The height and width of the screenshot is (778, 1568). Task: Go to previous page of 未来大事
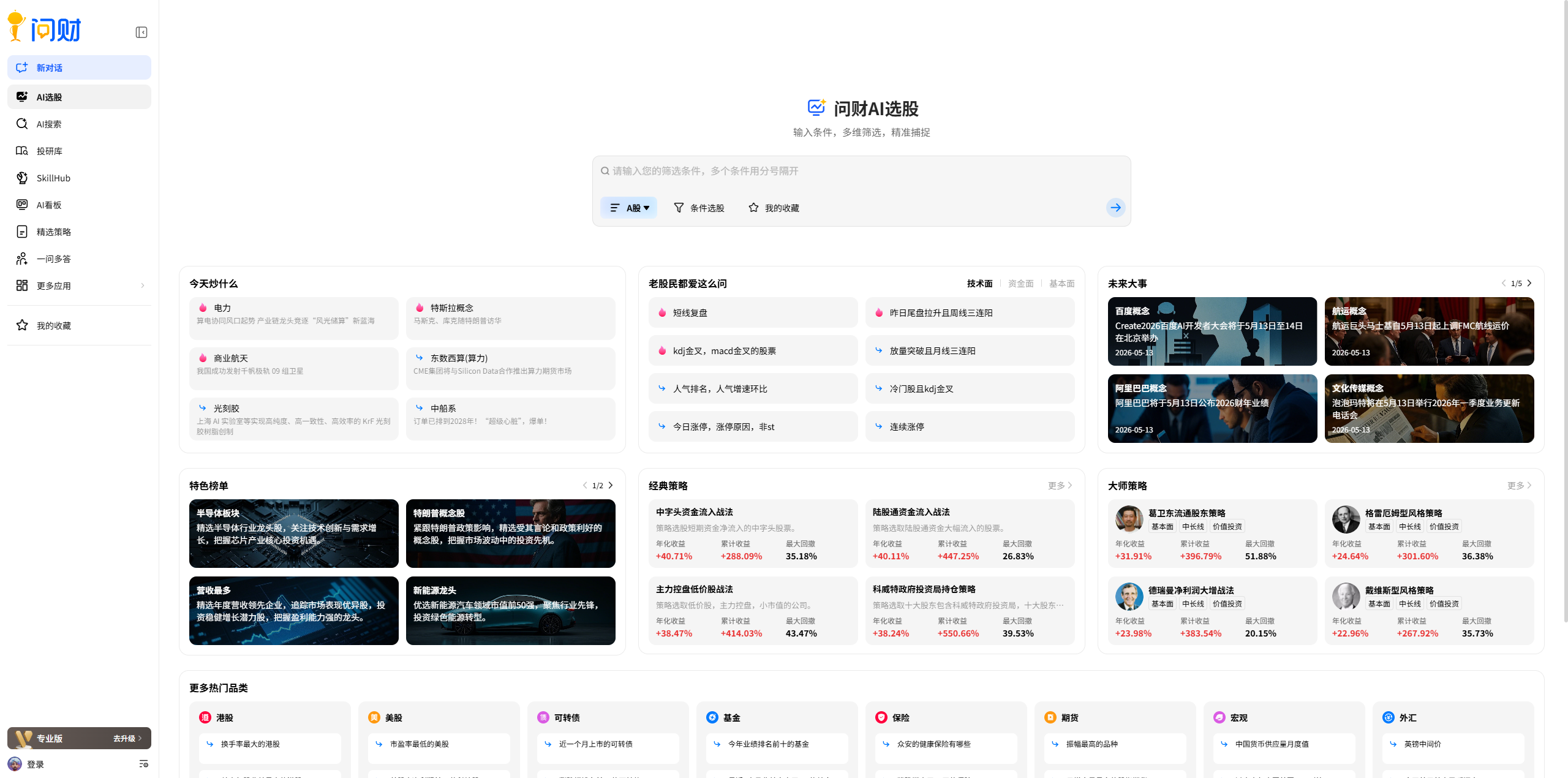1504,283
